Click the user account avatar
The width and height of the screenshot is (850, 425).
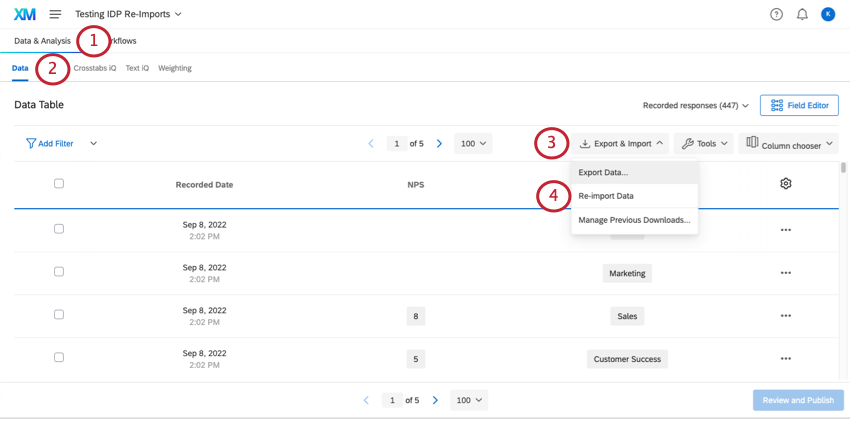tap(828, 14)
